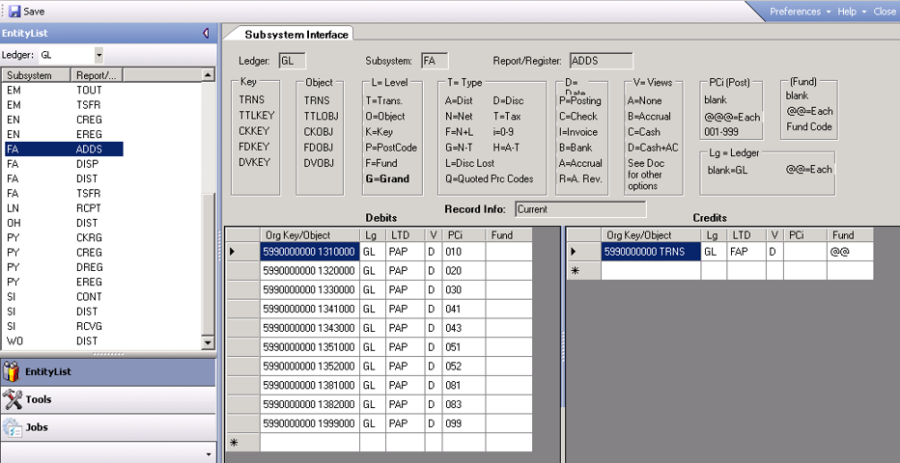Click the EntityList navigation icon
Image resolution: width=900 pixels, height=463 pixels.
12,372
